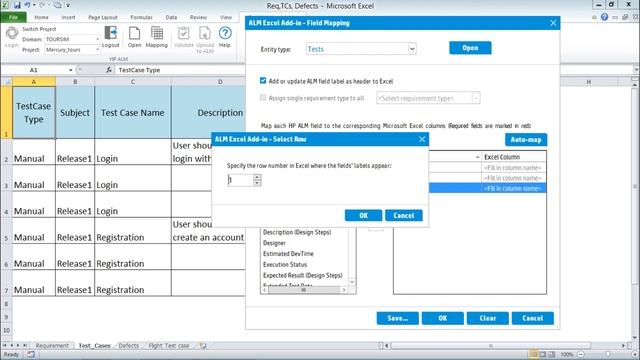Viewport: 640px width, 360px height.
Task: Toggle Assign single requirement type checkbox
Action: pos(263,98)
